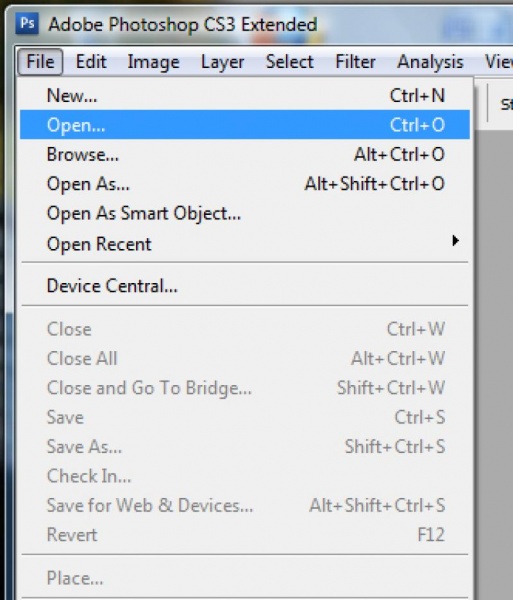Open the View menu
The image size is (513, 600).
498,62
